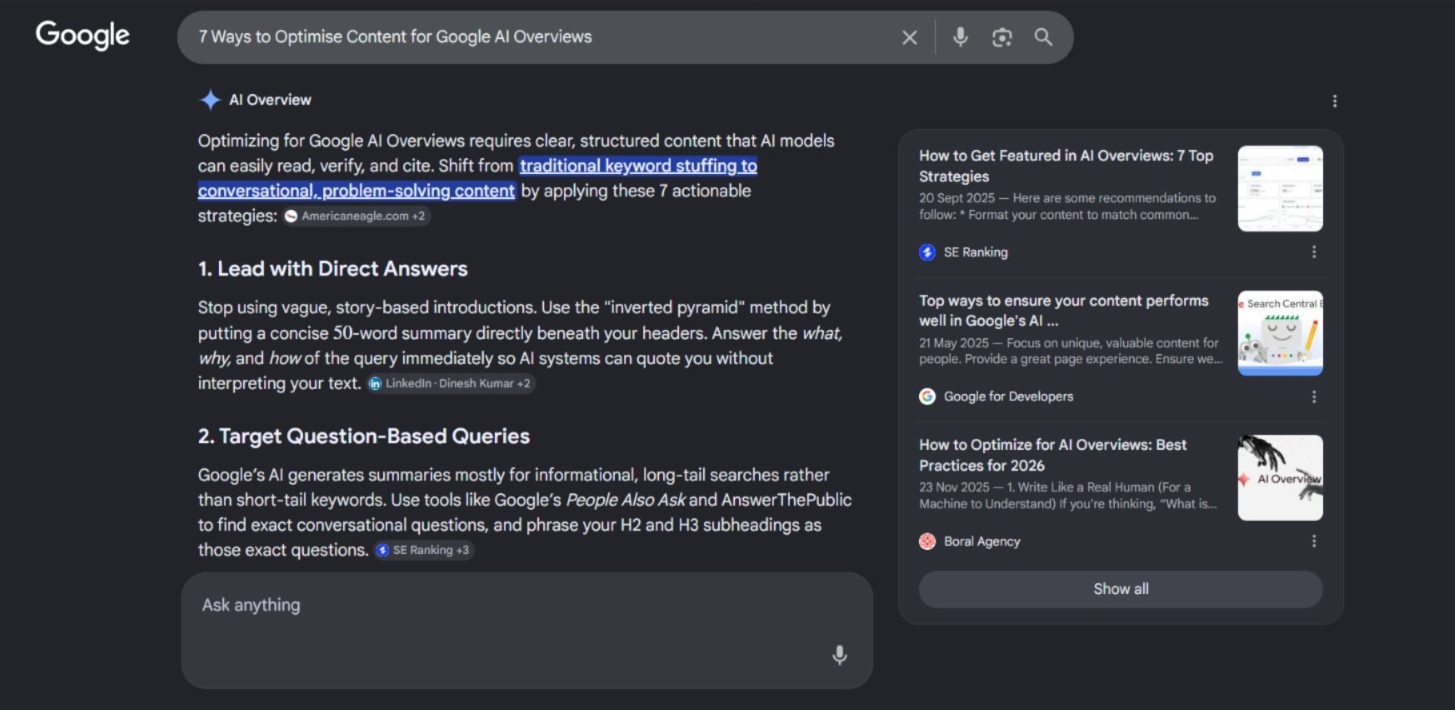The width and height of the screenshot is (1455, 710).
Task: Start voice search with microphone icon
Action: (x=960, y=37)
